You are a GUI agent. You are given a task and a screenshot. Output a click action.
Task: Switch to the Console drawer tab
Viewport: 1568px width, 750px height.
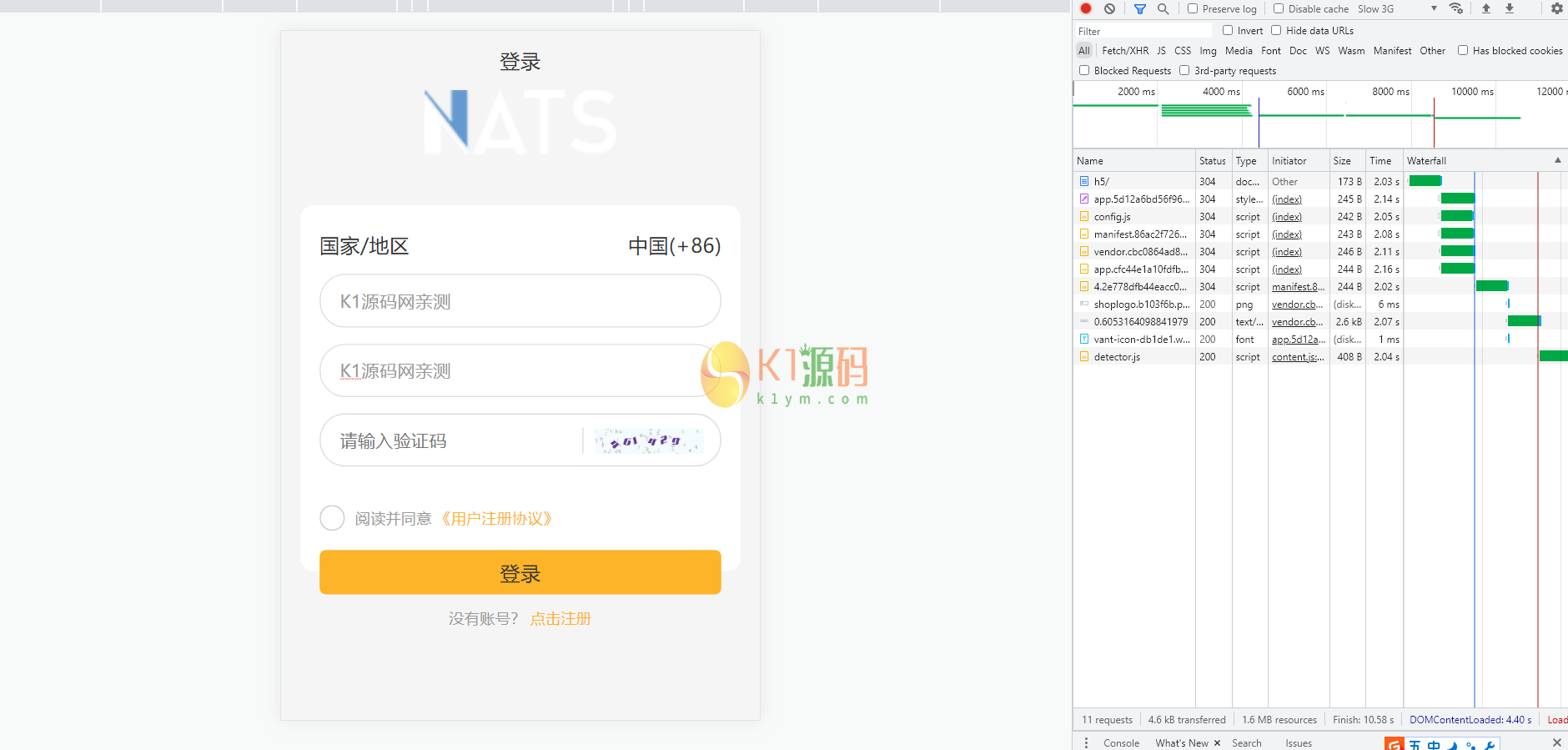1121,743
